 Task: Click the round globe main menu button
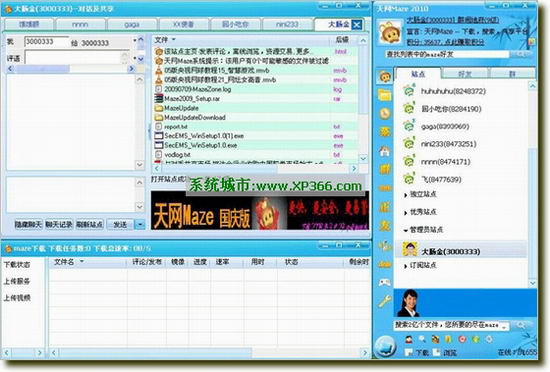(385, 346)
